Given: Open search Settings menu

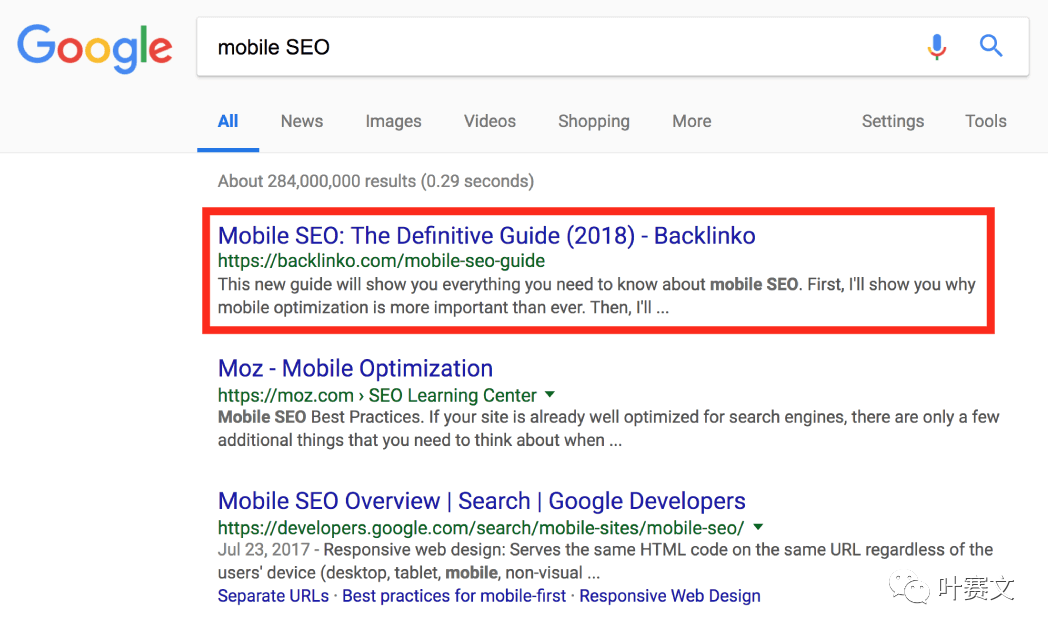Looking at the screenshot, I should click(892, 122).
